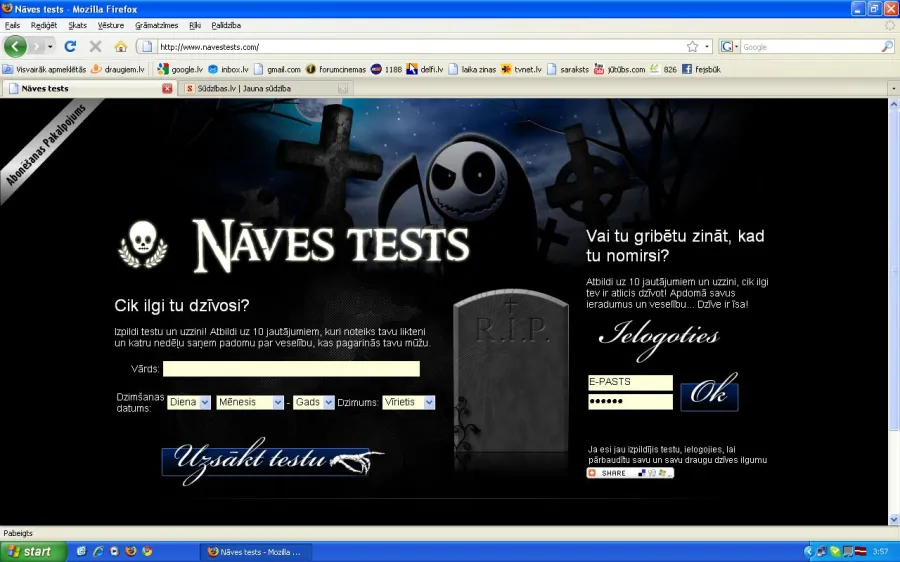Open the gmail.com bookmark
The width and height of the screenshot is (900, 562).
click(x=277, y=69)
